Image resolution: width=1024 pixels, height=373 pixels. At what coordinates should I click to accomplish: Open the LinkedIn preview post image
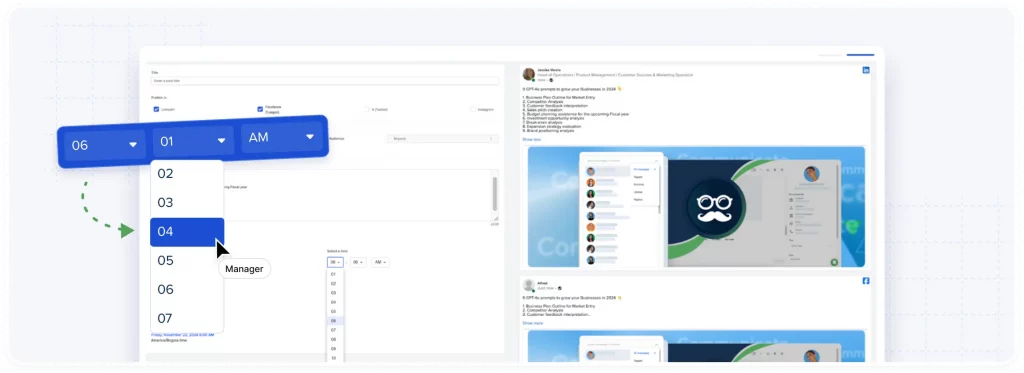click(696, 206)
